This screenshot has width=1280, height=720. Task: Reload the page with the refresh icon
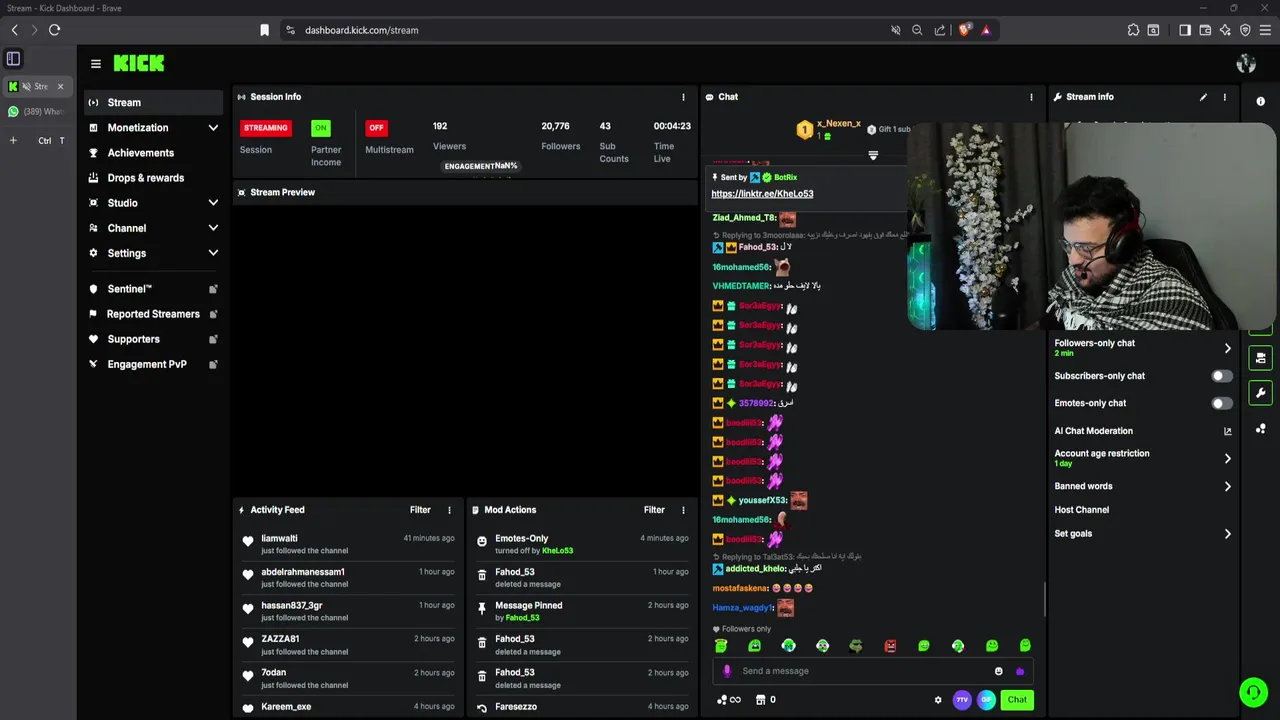pyautogui.click(x=54, y=30)
